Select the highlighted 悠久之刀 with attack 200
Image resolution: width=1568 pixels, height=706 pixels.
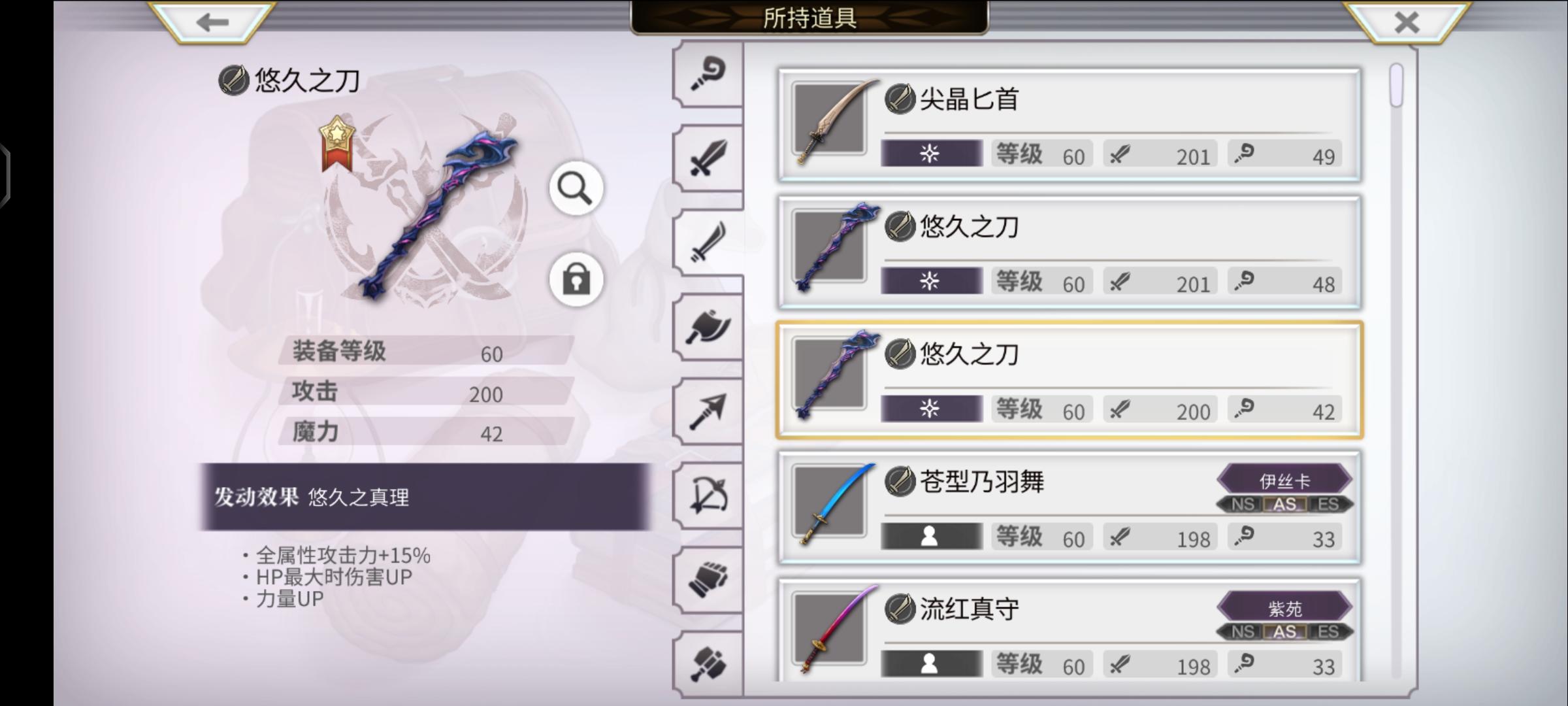point(1069,379)
